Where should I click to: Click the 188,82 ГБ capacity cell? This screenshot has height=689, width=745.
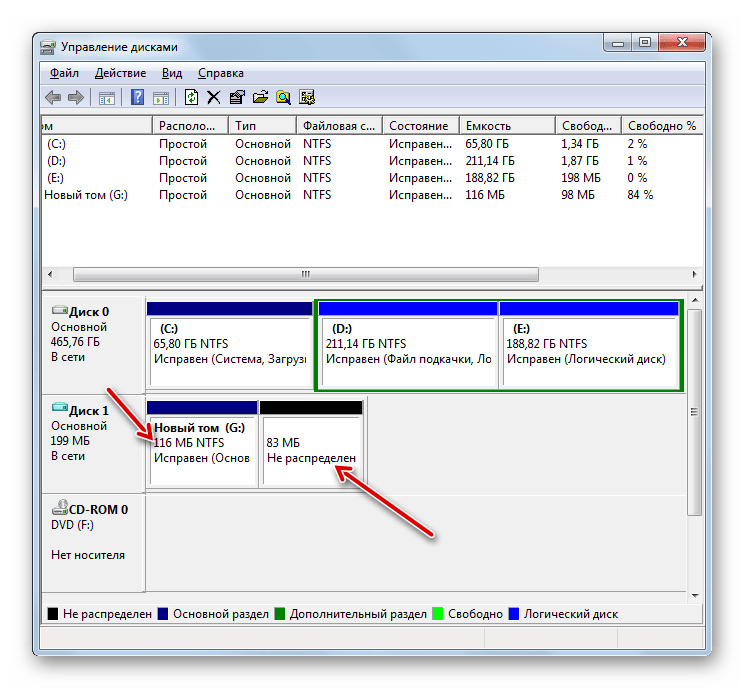489,178
